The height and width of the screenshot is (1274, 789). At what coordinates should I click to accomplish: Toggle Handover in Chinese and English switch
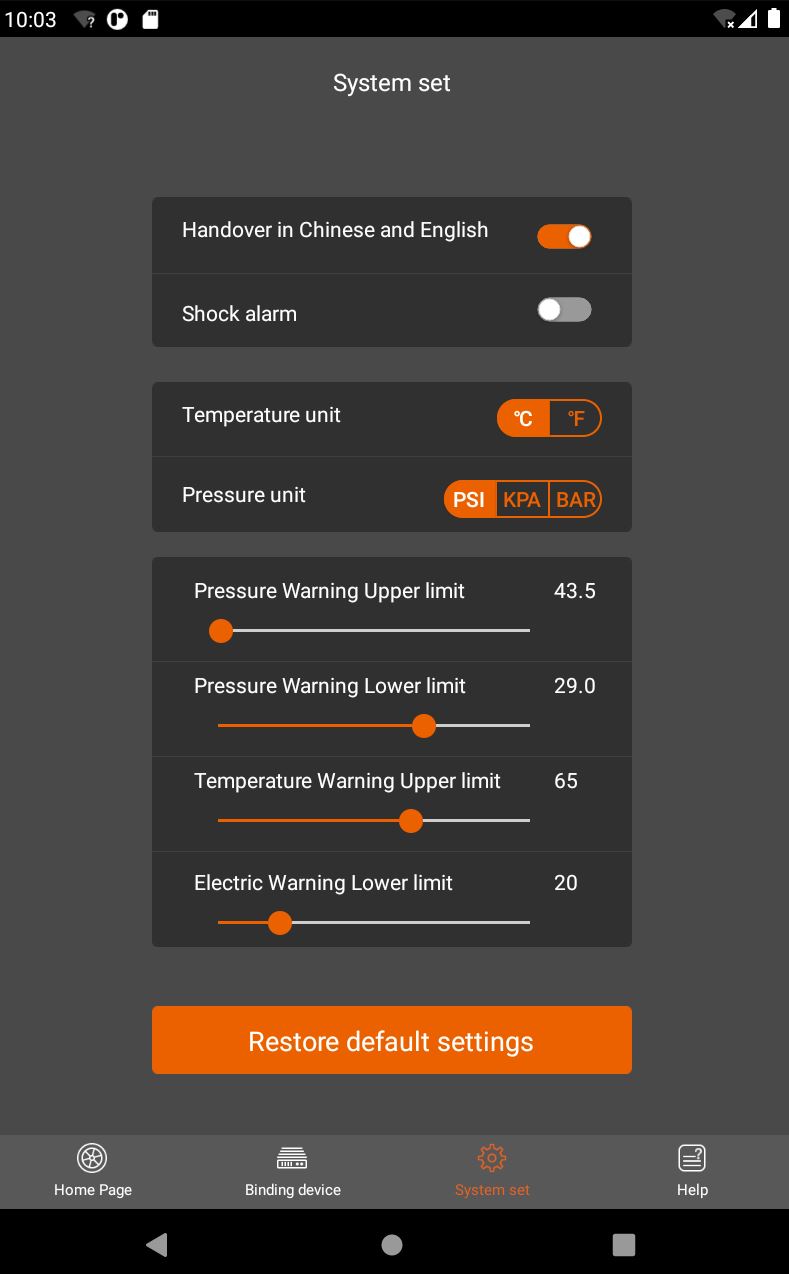pyautogui.click(x=564, y=236)
